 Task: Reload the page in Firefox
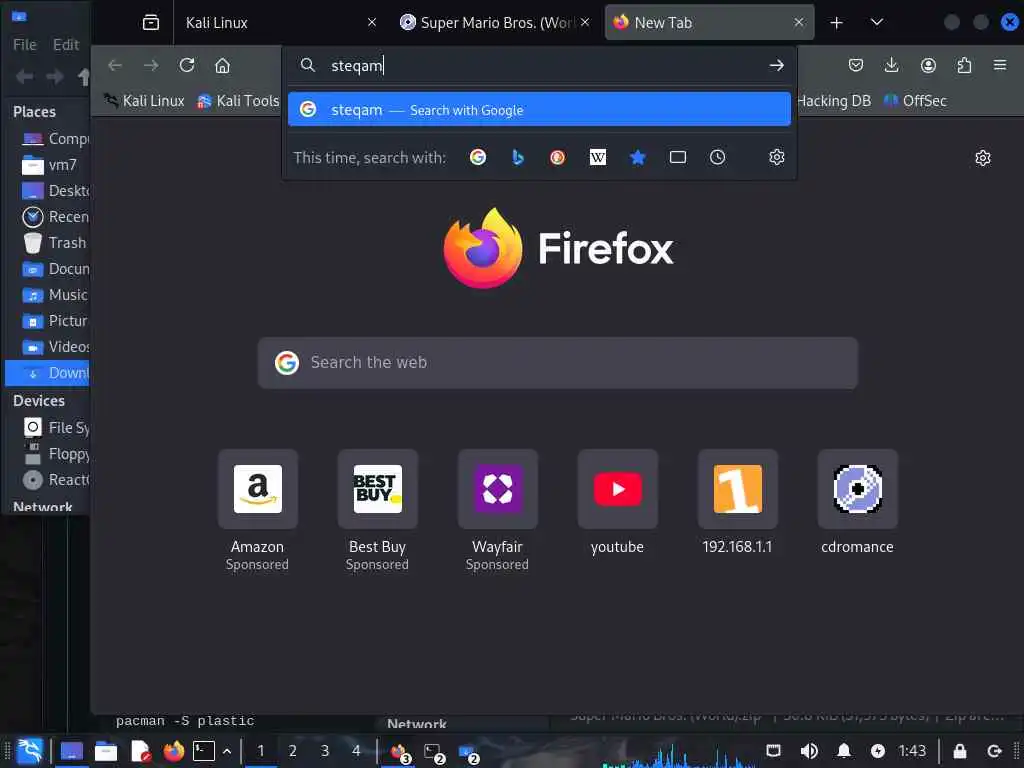click(187, 65)
